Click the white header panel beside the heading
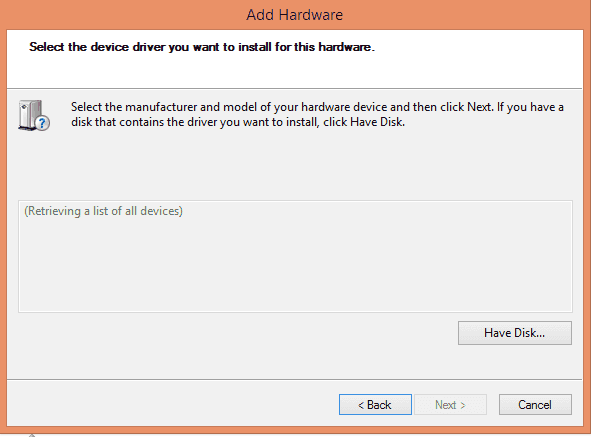Viewport: 591px width, 437px height. coord(479,58)
